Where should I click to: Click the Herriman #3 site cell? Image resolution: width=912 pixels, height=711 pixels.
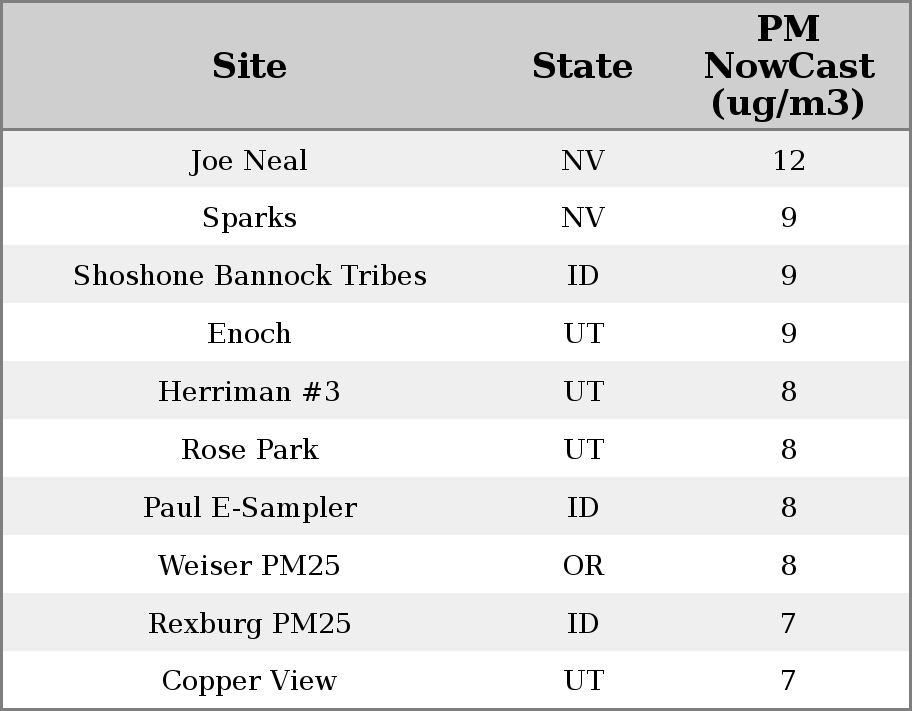click(249, 392)
